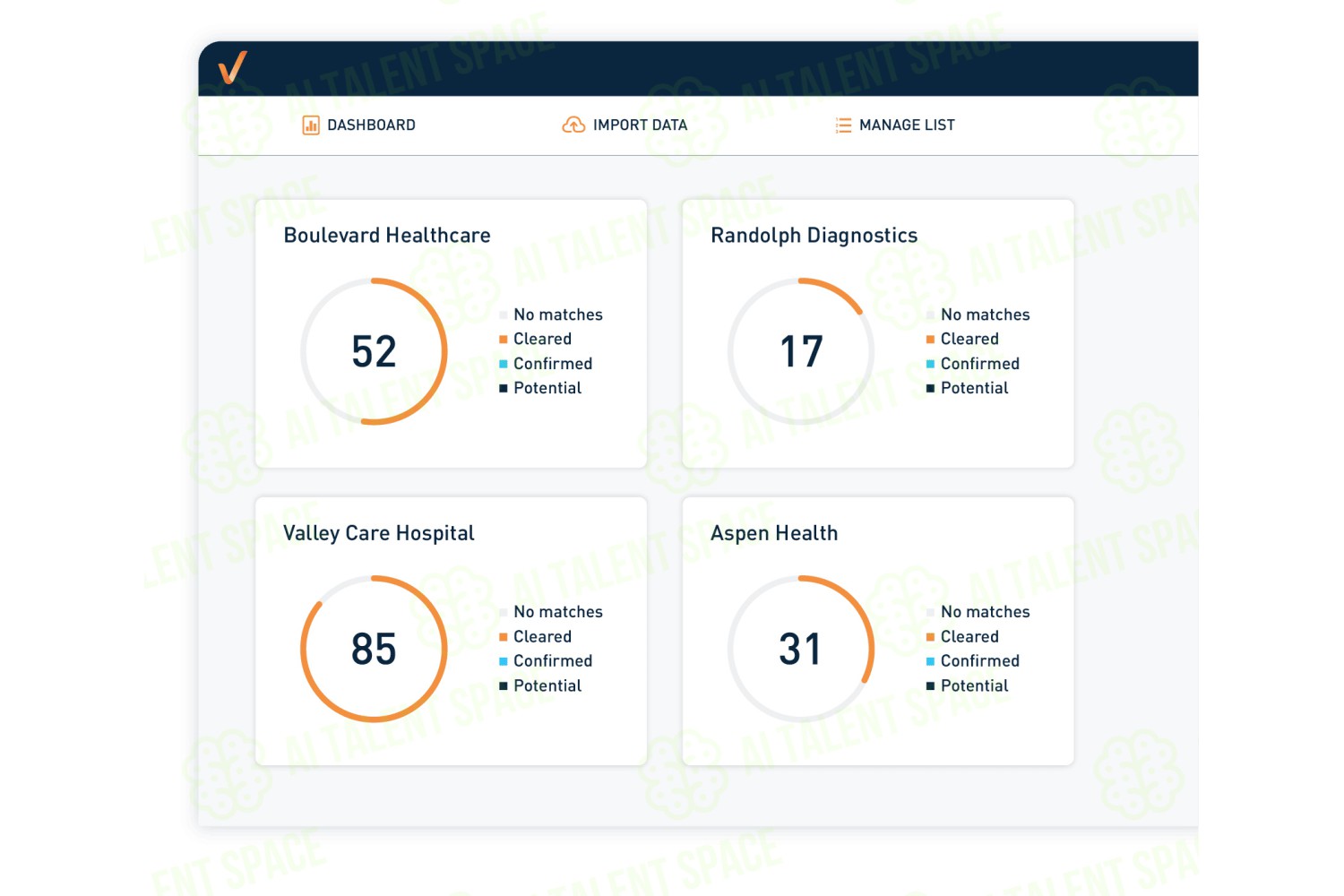Select 'Cleared' label in Aspen Health
1344x896 pixels.
pos(969,636)
